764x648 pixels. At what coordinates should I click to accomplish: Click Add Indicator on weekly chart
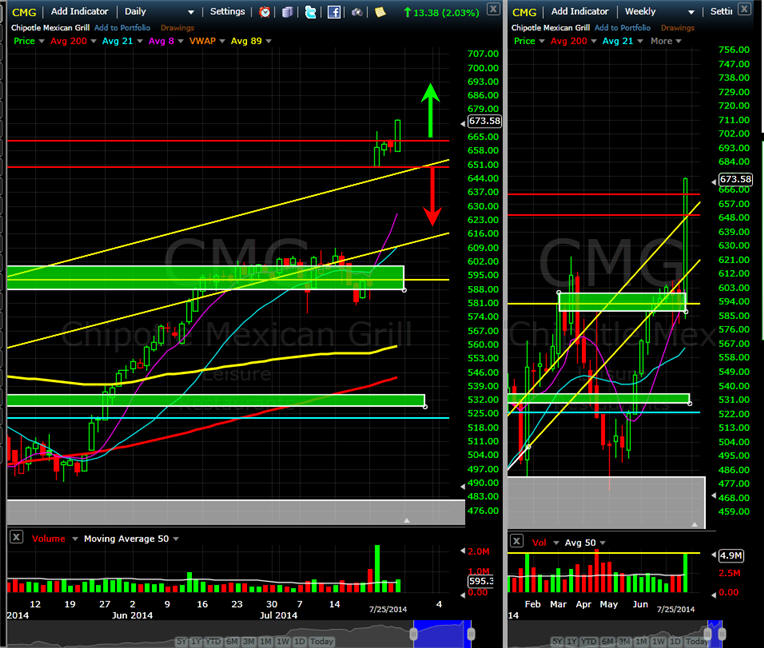(580, 11)
